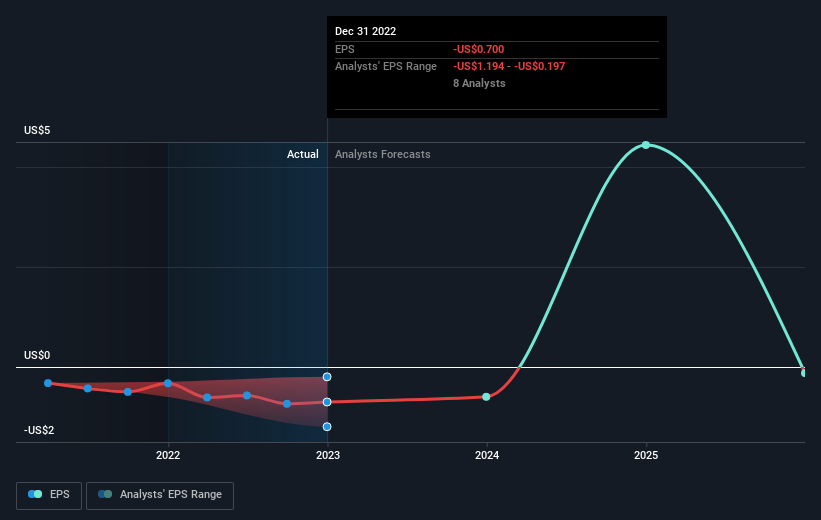The height and width of the screenshot is (520, 821).
Task: Click the Dec 2022 EPS data point
Action: (327, 402)
